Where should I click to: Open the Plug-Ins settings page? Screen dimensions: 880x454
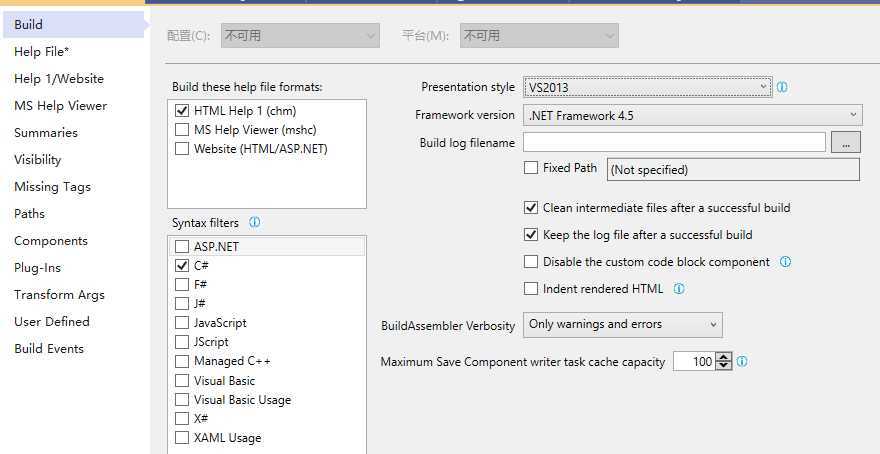tap(37, 268)
